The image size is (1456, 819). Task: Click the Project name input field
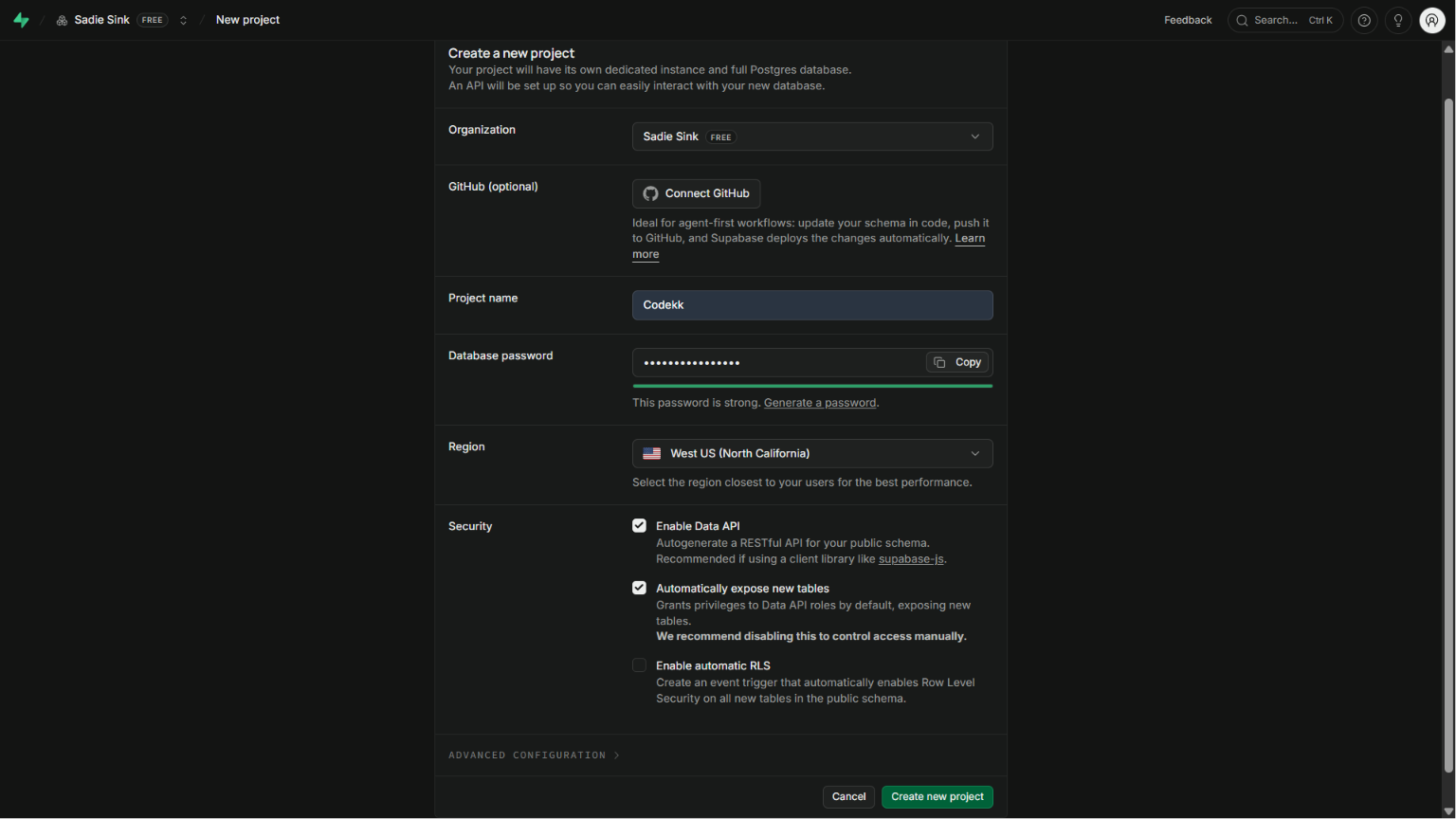(812, 305)
